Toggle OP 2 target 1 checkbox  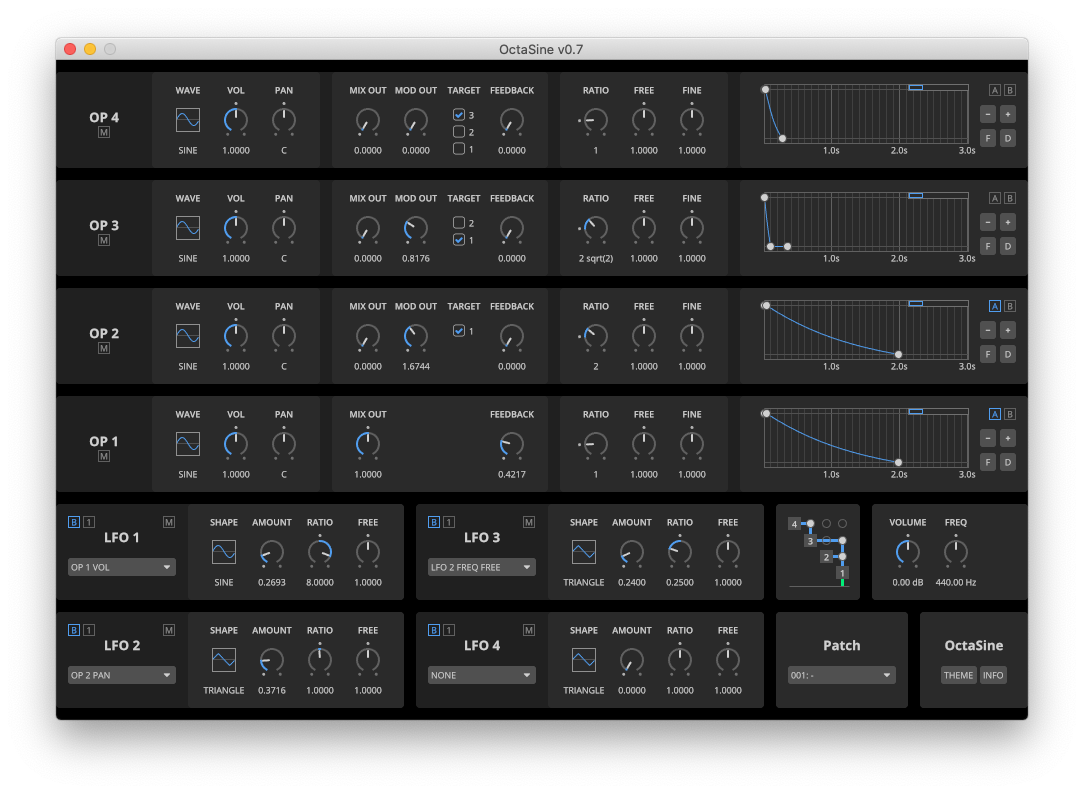pos(458,331)
